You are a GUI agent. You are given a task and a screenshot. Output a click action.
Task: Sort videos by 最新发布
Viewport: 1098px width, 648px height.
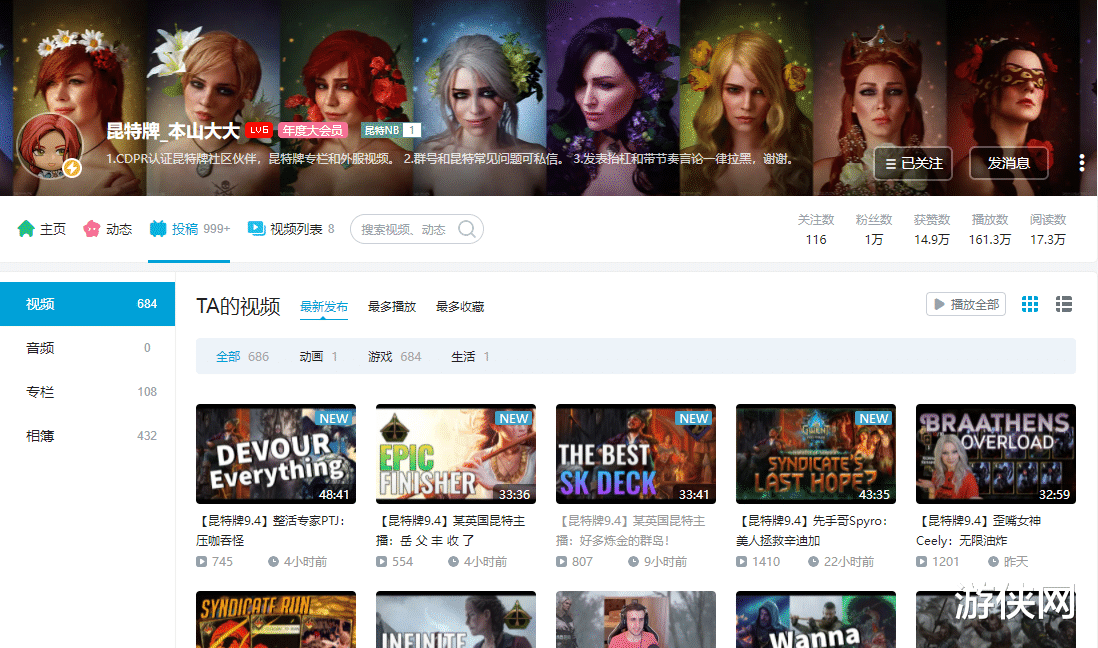[x=324, y=307]
